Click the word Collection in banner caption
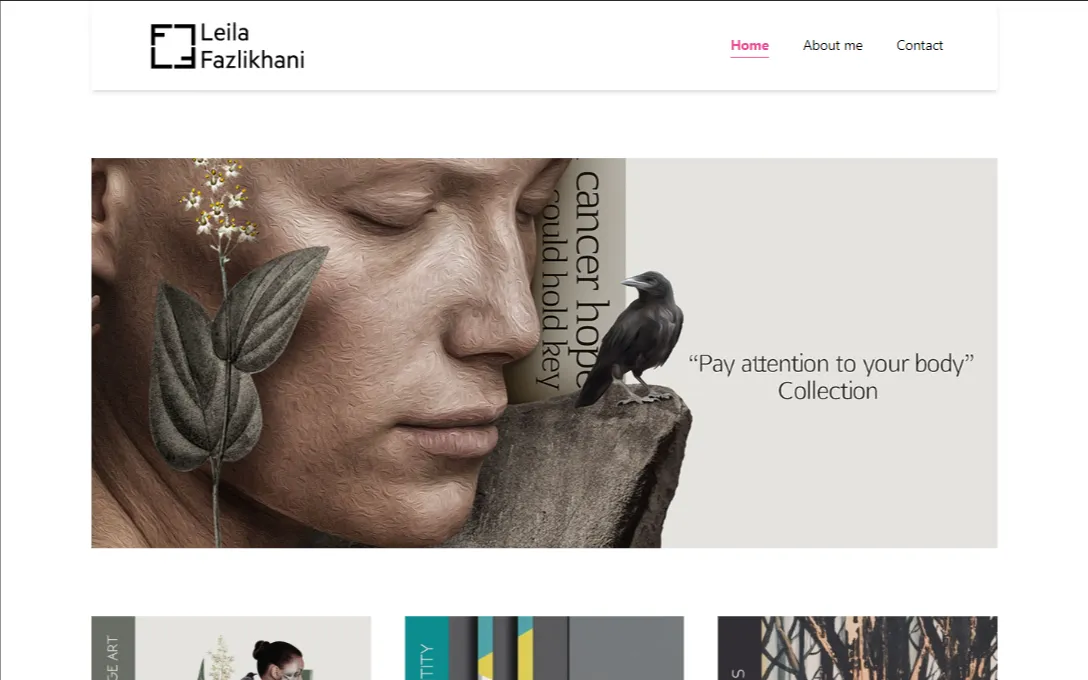Image resolution: width=1088 pixels, height=680 pixels. pyautogui.click(x=828, y=391)
